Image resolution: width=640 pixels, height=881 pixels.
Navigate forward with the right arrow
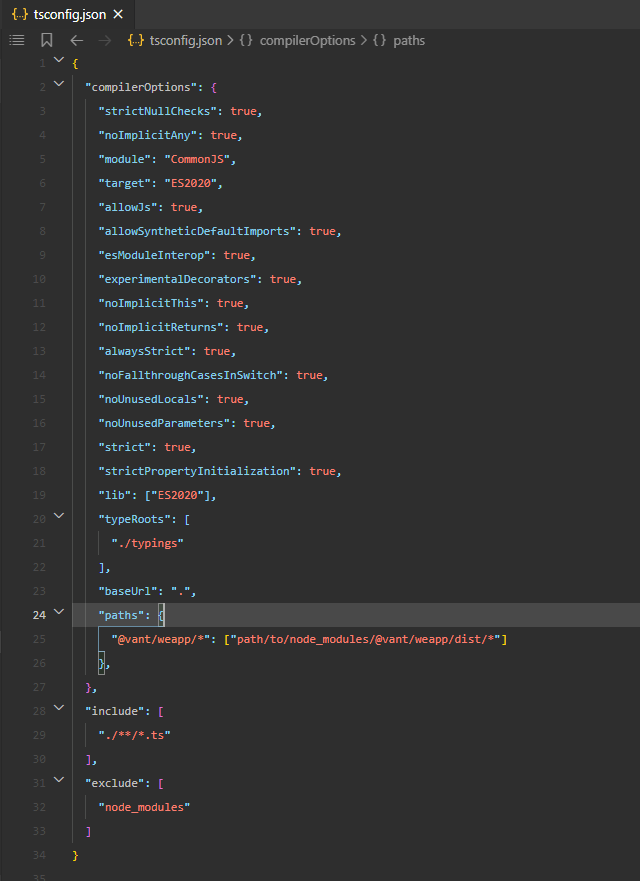pyautogui.click(x=105, y=40)
